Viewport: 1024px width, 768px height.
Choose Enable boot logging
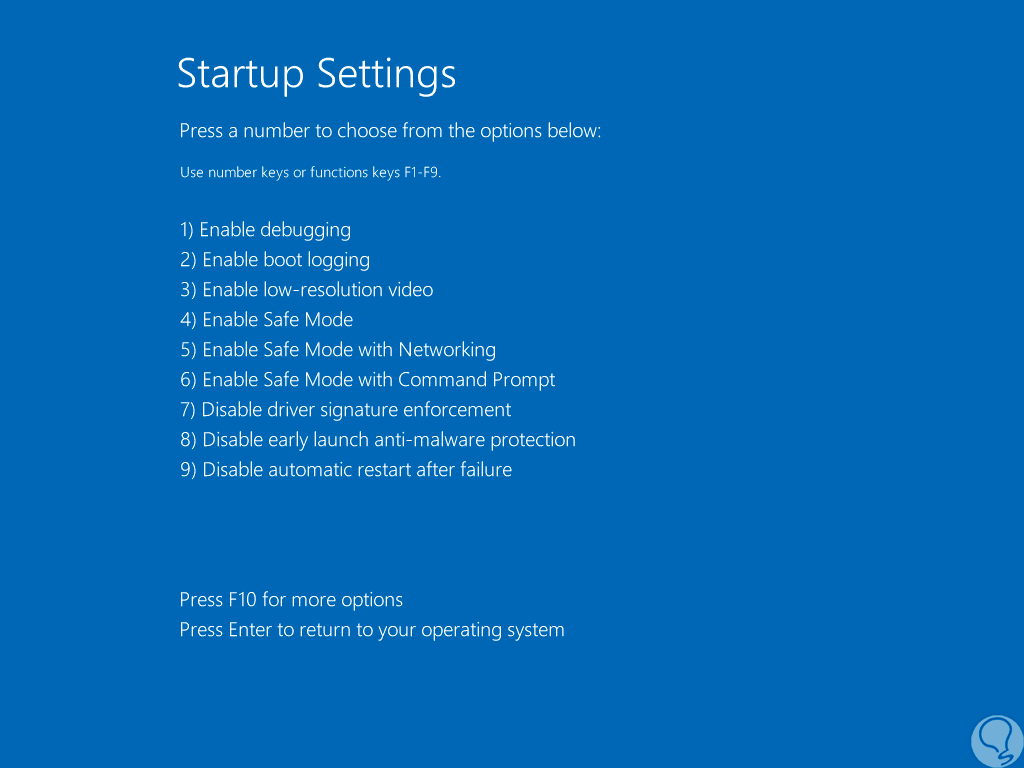click(275, 260)
